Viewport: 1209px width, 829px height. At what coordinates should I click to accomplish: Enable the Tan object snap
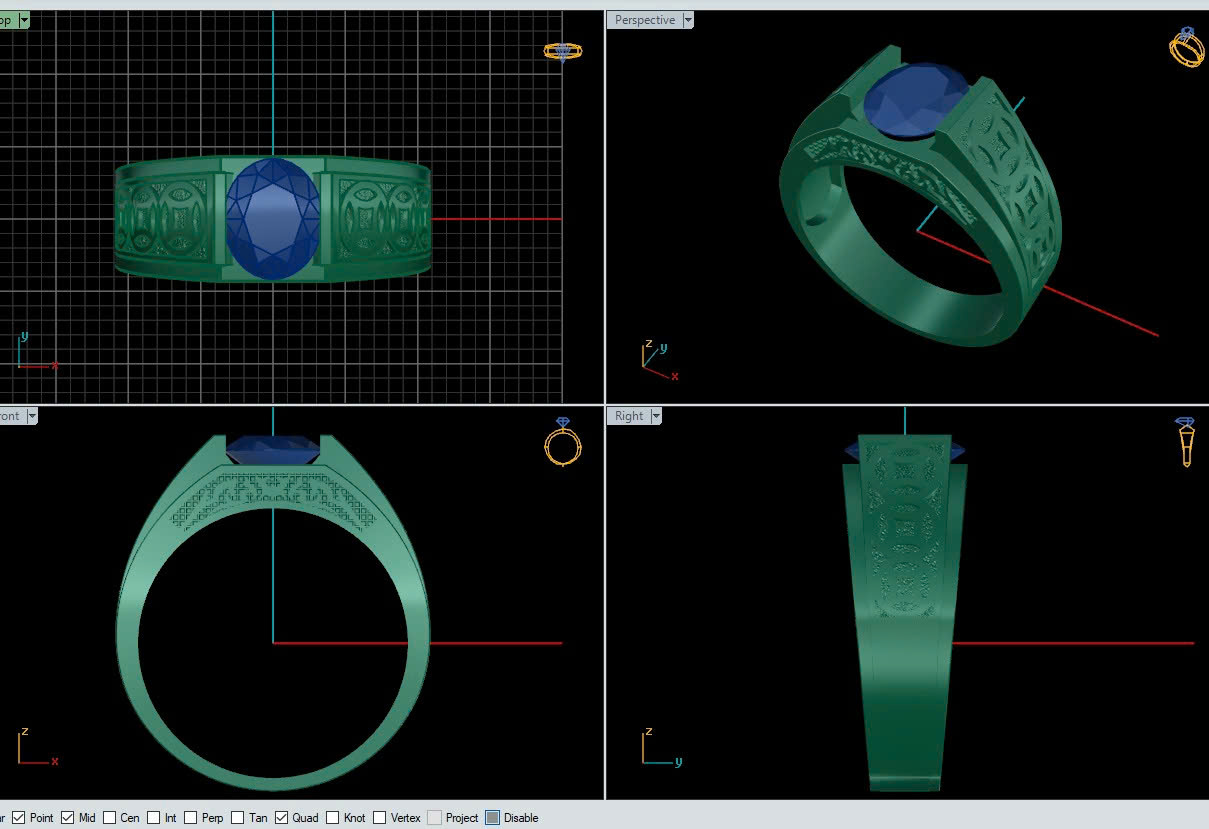point(238,818)
